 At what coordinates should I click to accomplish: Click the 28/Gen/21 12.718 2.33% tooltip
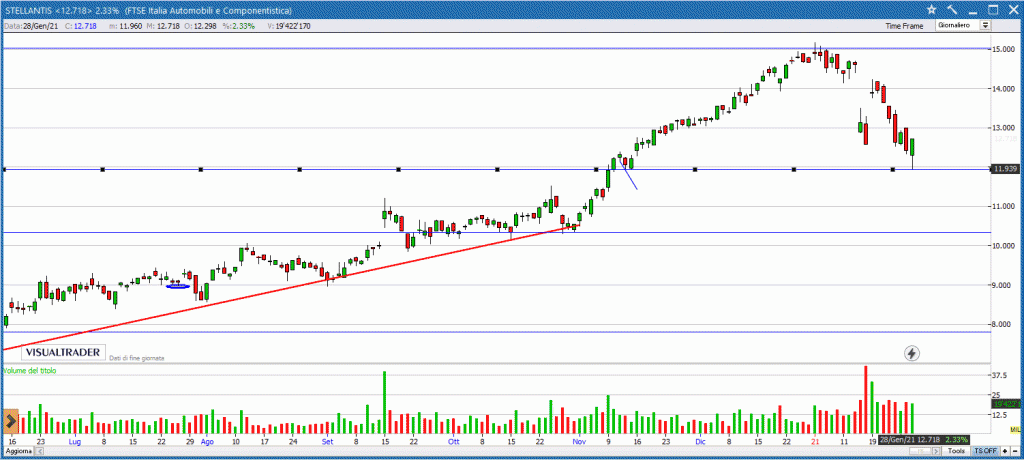[923, 439]
